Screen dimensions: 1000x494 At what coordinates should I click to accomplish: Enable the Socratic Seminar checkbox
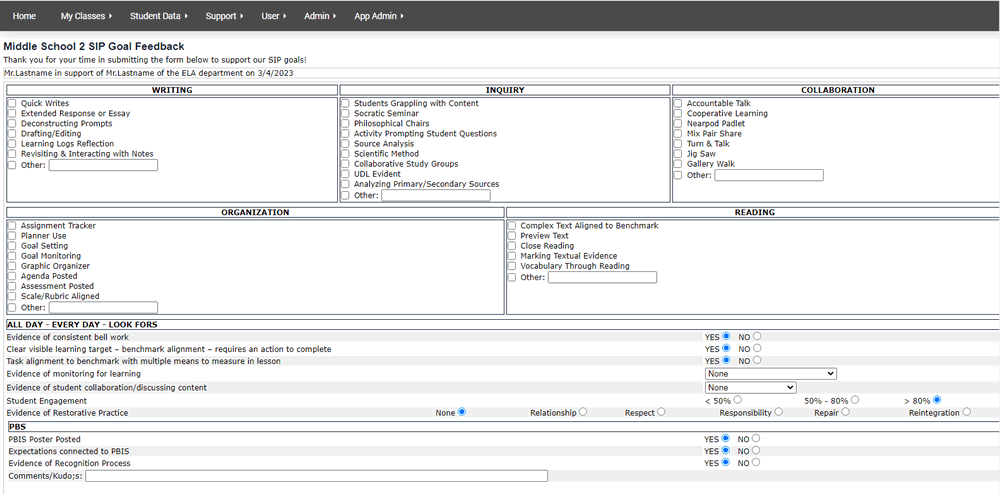345,114
